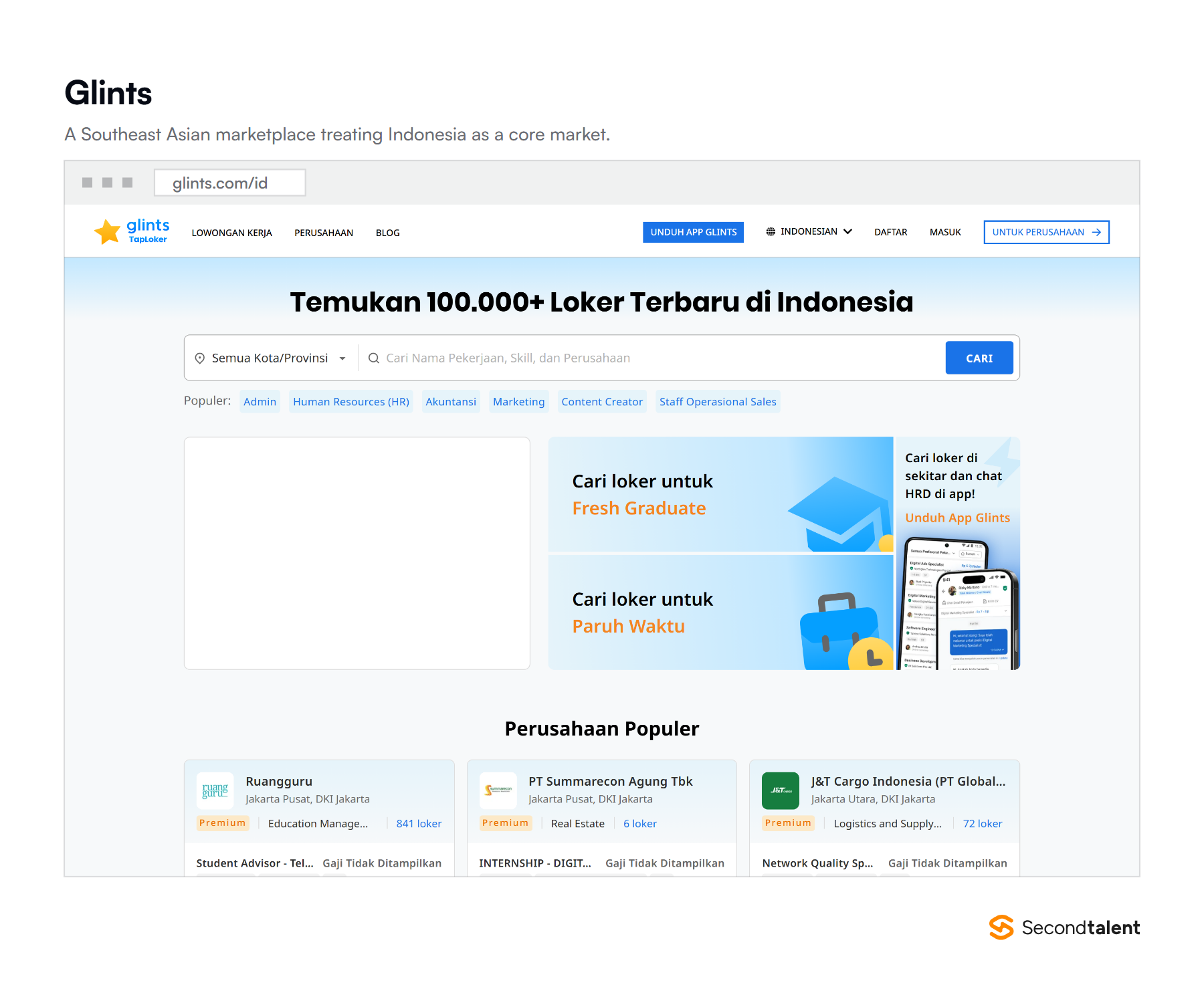Click the Ruangguru Premium badge
The width and height of the screenshot is (1204, 999).
point(222,823)
